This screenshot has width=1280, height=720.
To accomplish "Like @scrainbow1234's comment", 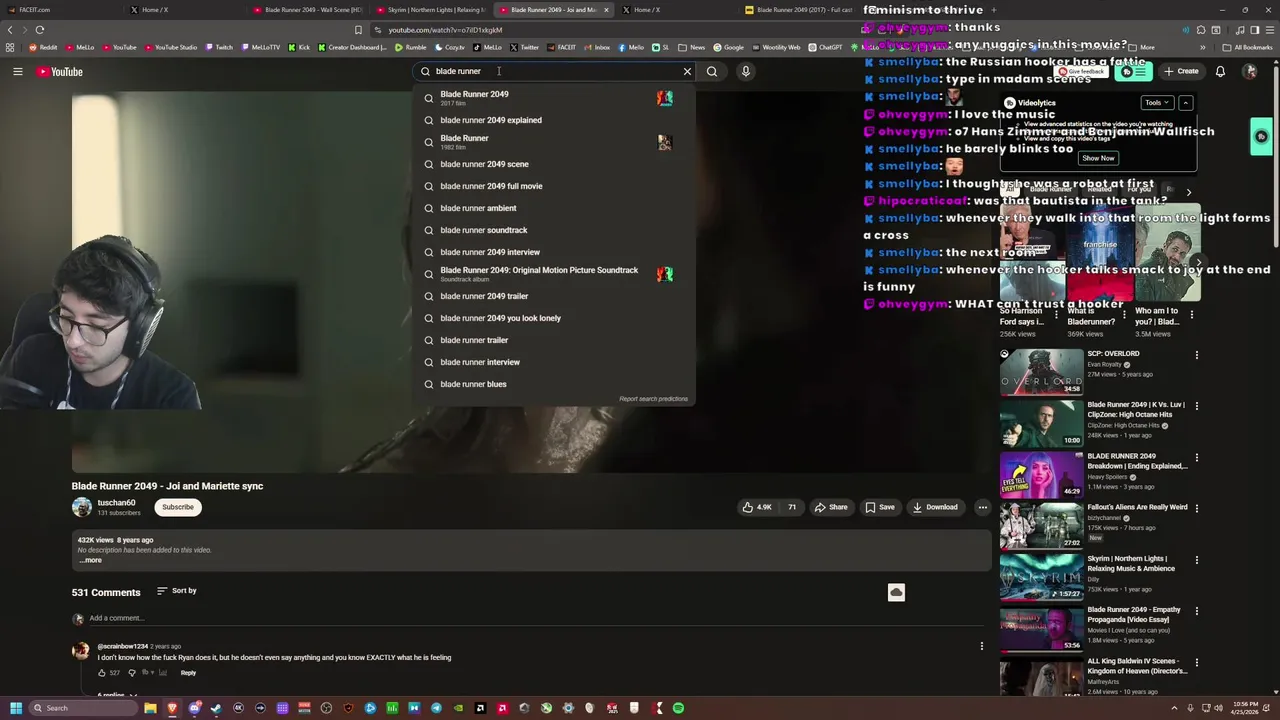I will coord(101,673).
